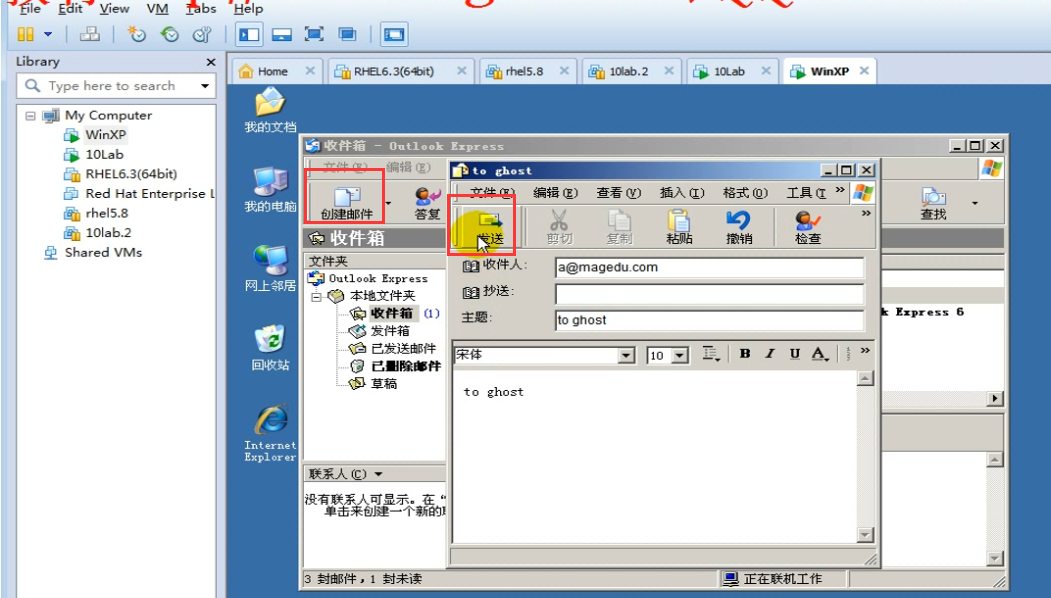
Task: Click the library 'Type here to search' box
Action: (111, 86)
